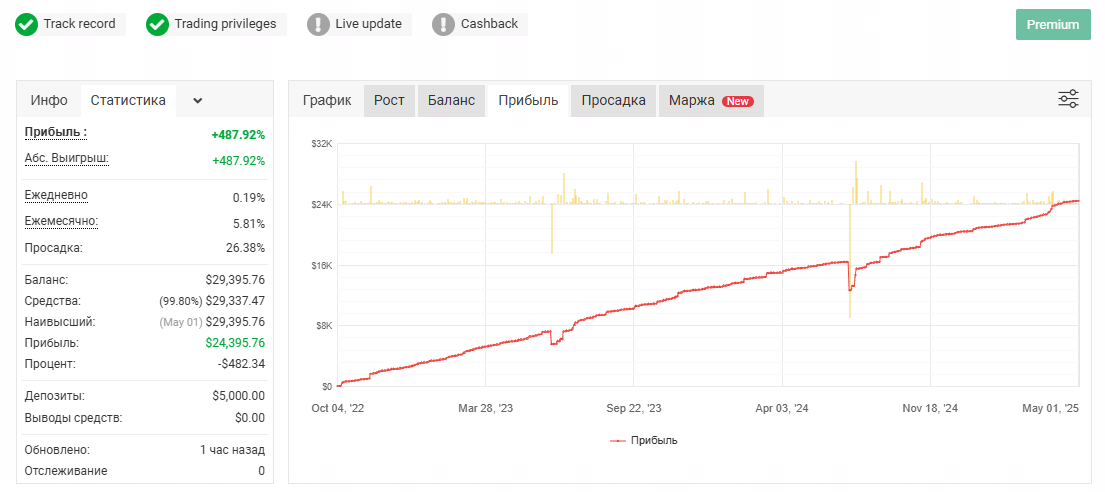1105x492 pixels.
Task: Click the Nov 18, '24 axis date
Action: pos(930,408)
